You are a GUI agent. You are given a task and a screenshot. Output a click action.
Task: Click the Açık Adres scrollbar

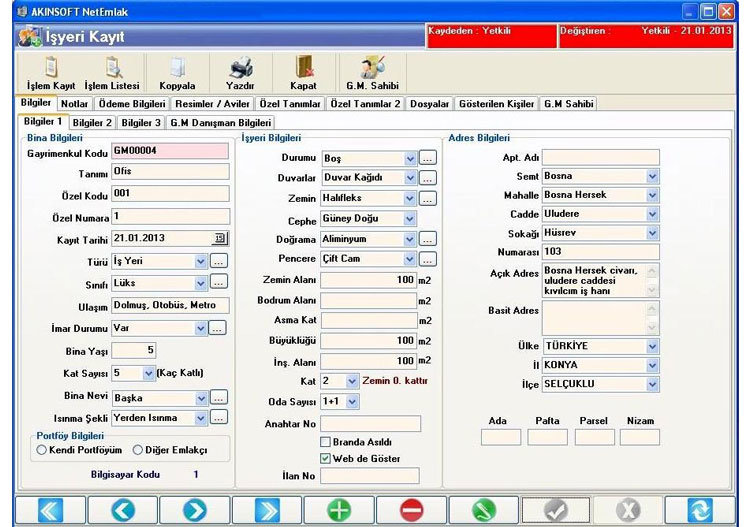click(652, 281)
